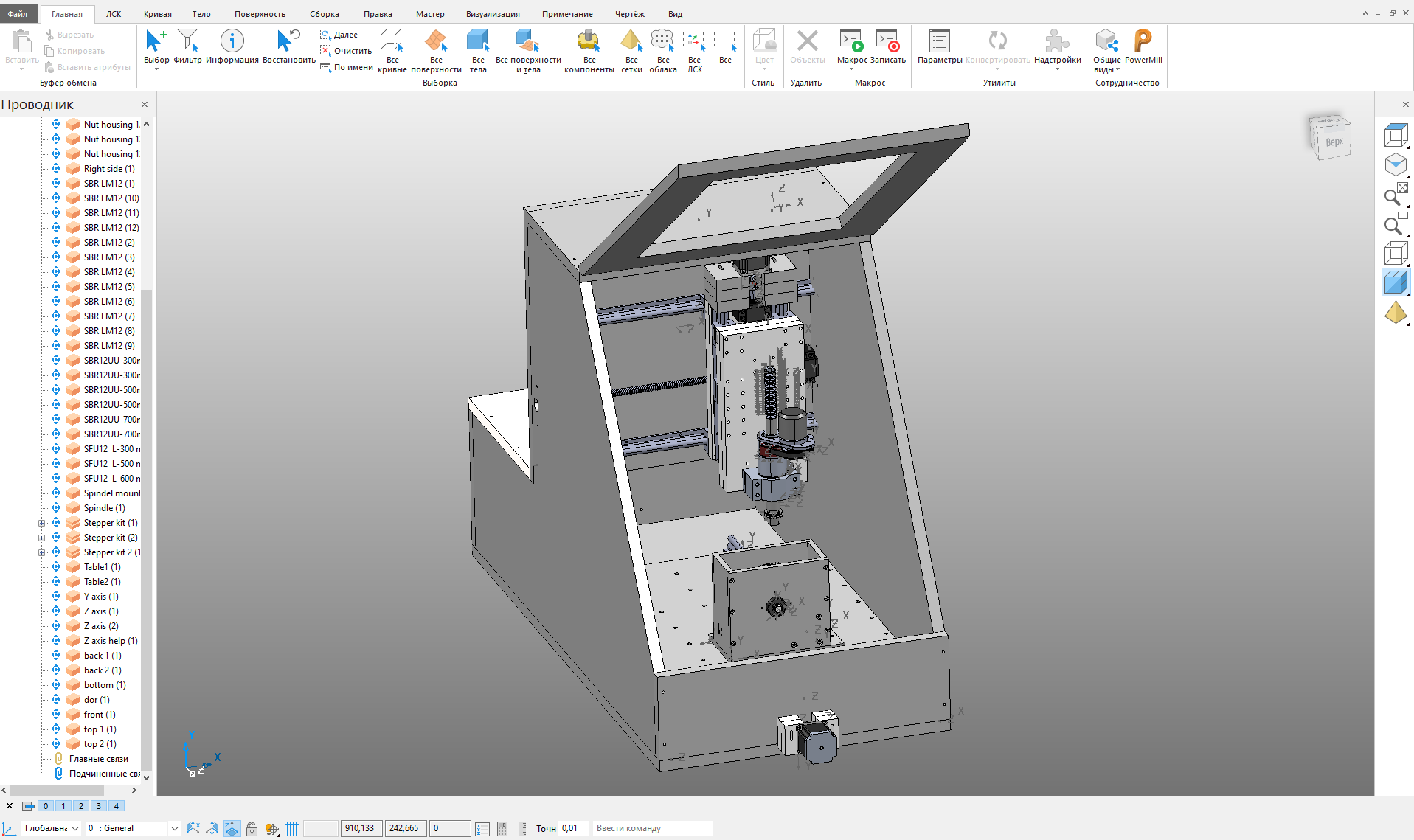The width and height of the screenshot is (1414, 840).
Task: Open the Выбор dropdown arrow
Action: tap(156, 69)
